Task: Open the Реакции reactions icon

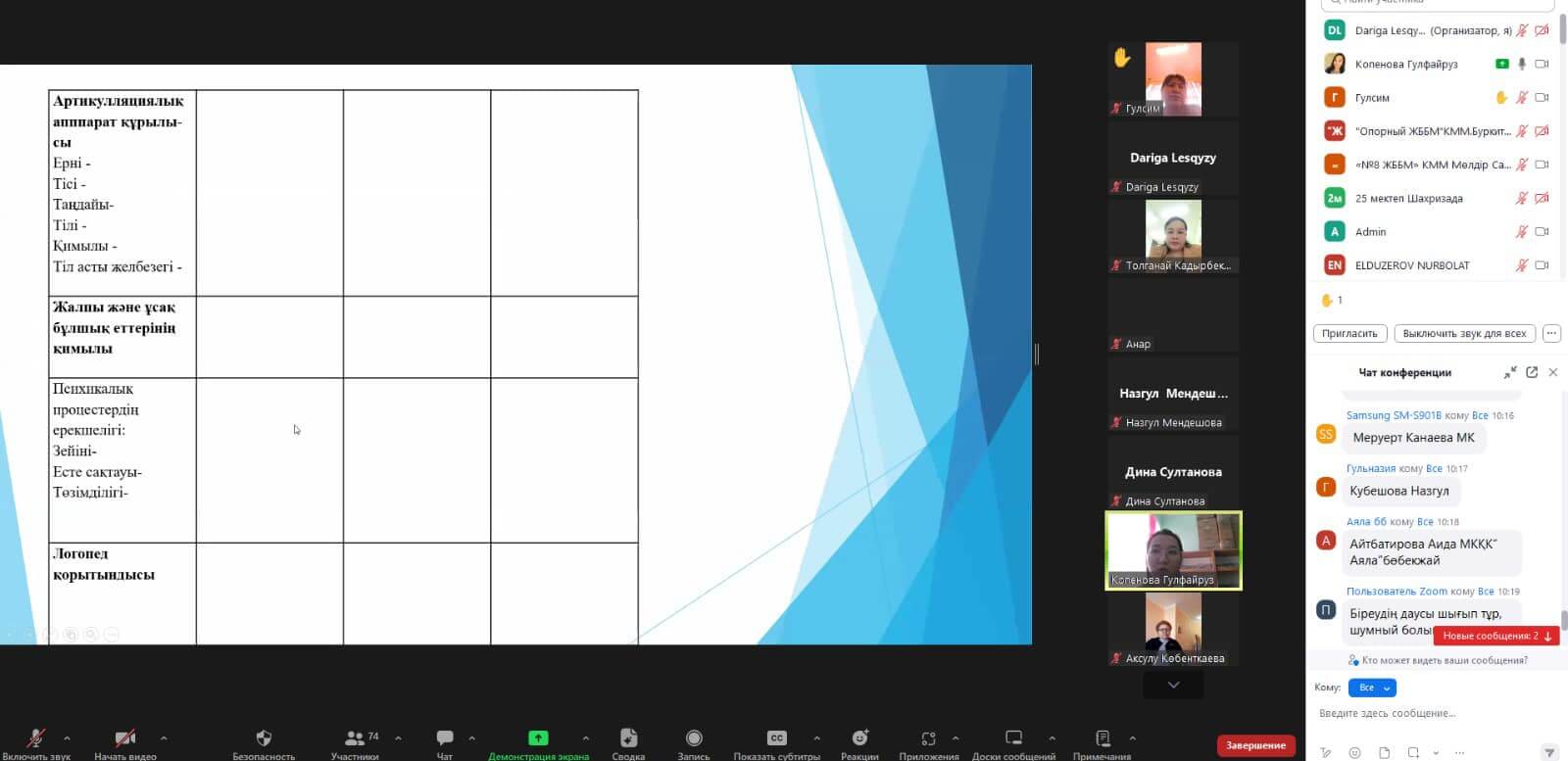Action: click(859, 738)
